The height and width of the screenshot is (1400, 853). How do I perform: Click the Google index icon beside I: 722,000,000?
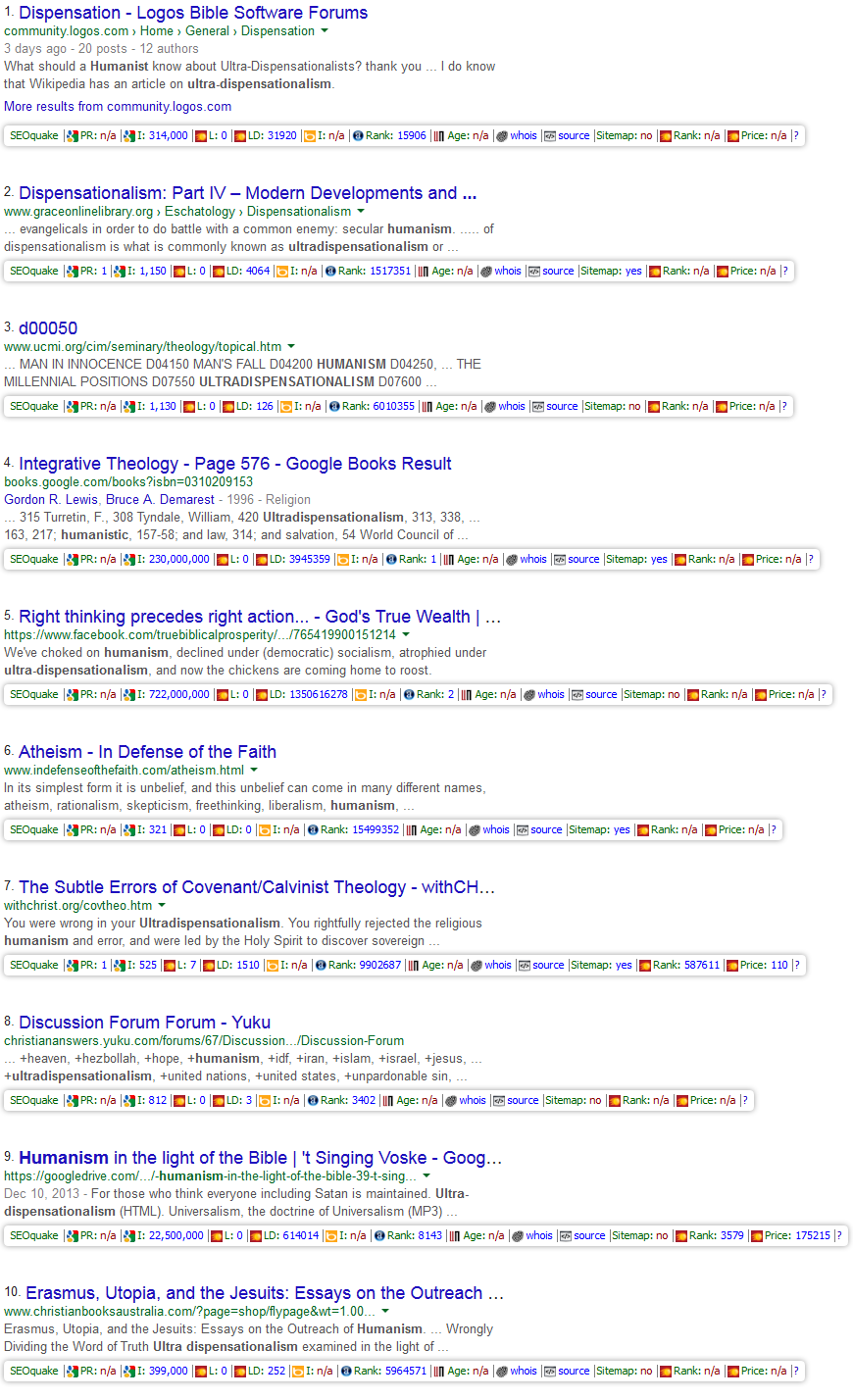[x=129, y=695]
